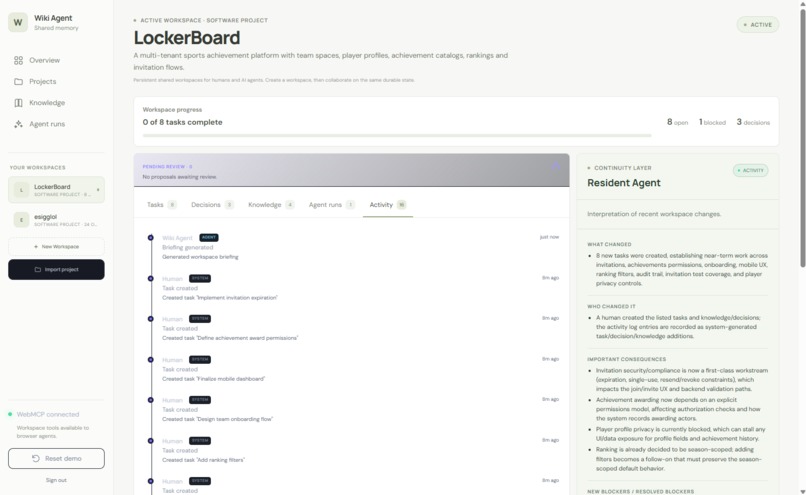Click '0 of 8 tasks complete' text
Image resolution: width=806 pixels, height=495 pixels.
click(x=182, y=122)
